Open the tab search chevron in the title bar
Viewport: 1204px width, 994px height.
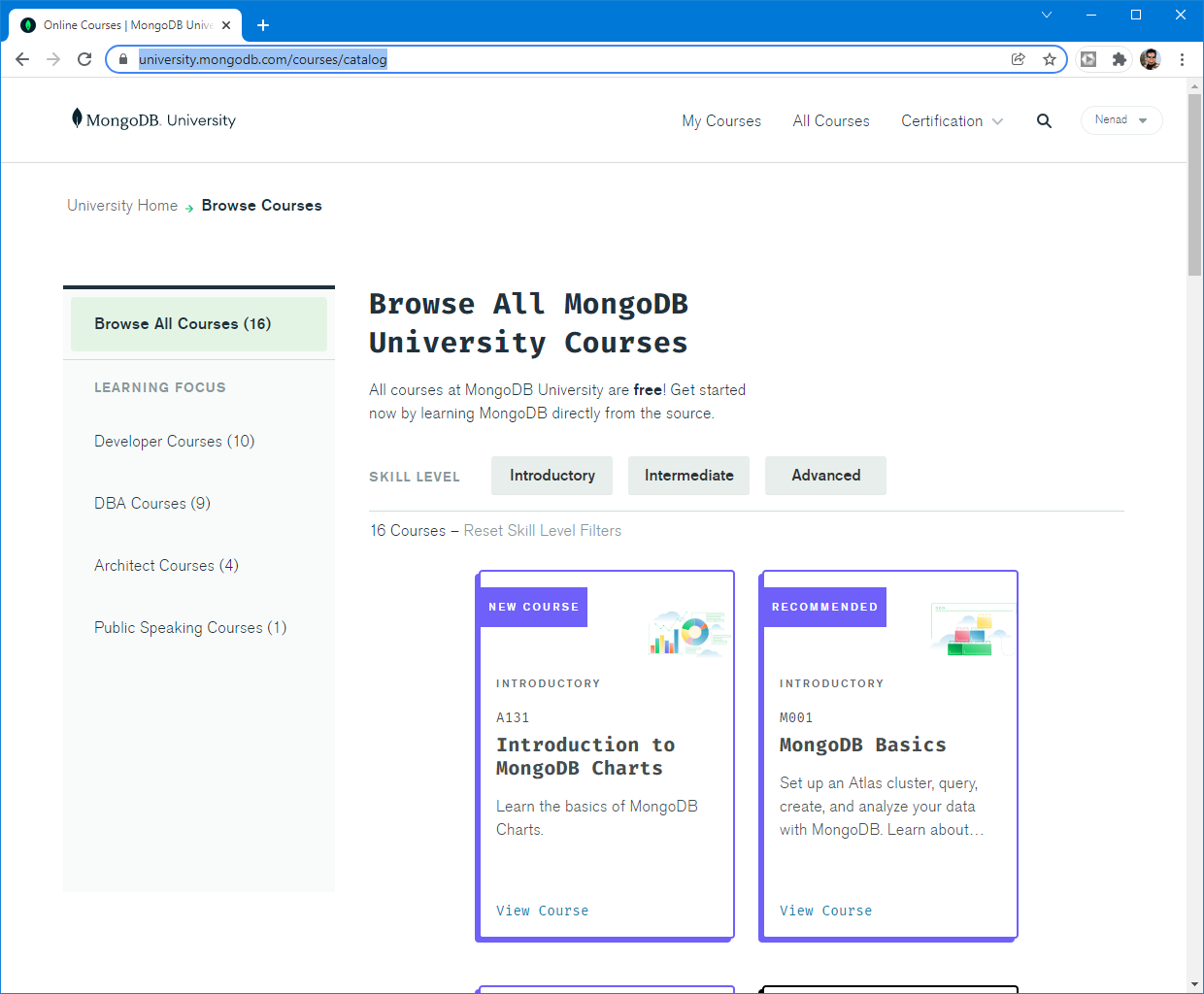click(1047, 15)
